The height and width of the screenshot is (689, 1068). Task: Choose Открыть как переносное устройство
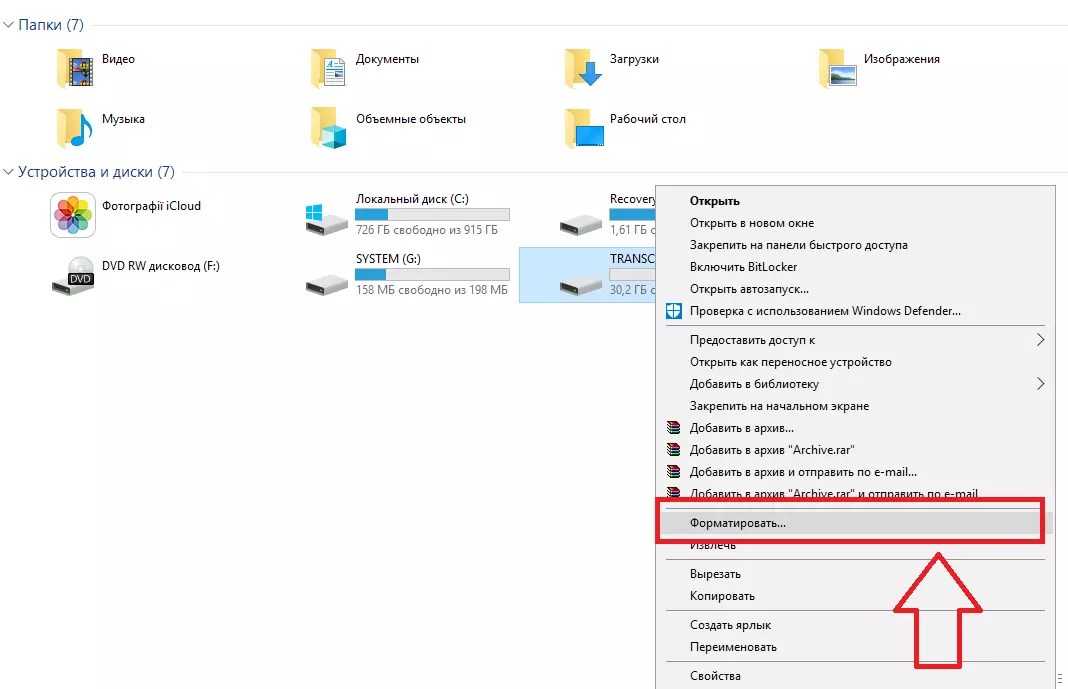click(x=790, y=362)
